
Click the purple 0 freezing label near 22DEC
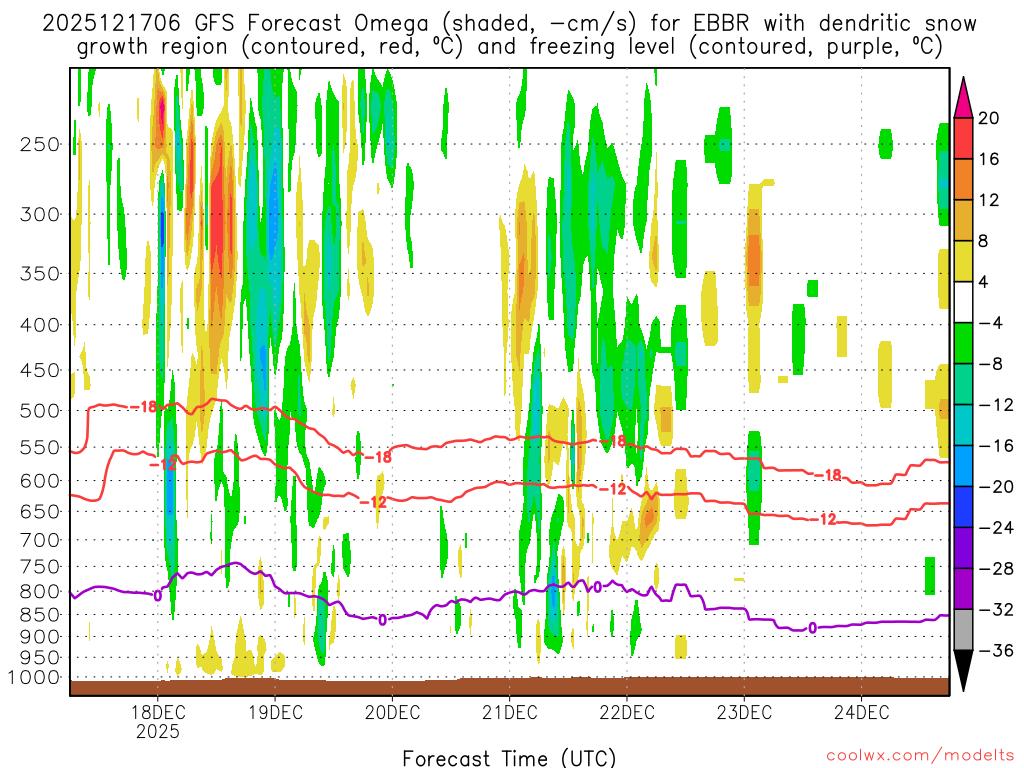(x=597, y=587)
